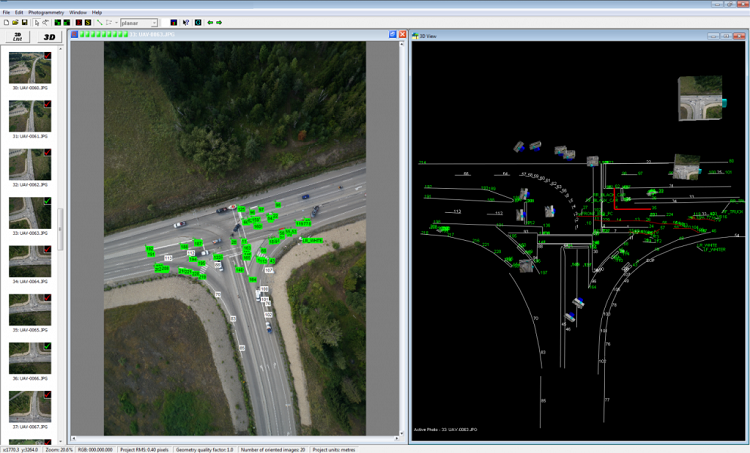Image resolution: width=750 pixels, height=453 pixels.
Task: Select thumbnail 33: UAV-0063.JPG
Action: [30, 213]
